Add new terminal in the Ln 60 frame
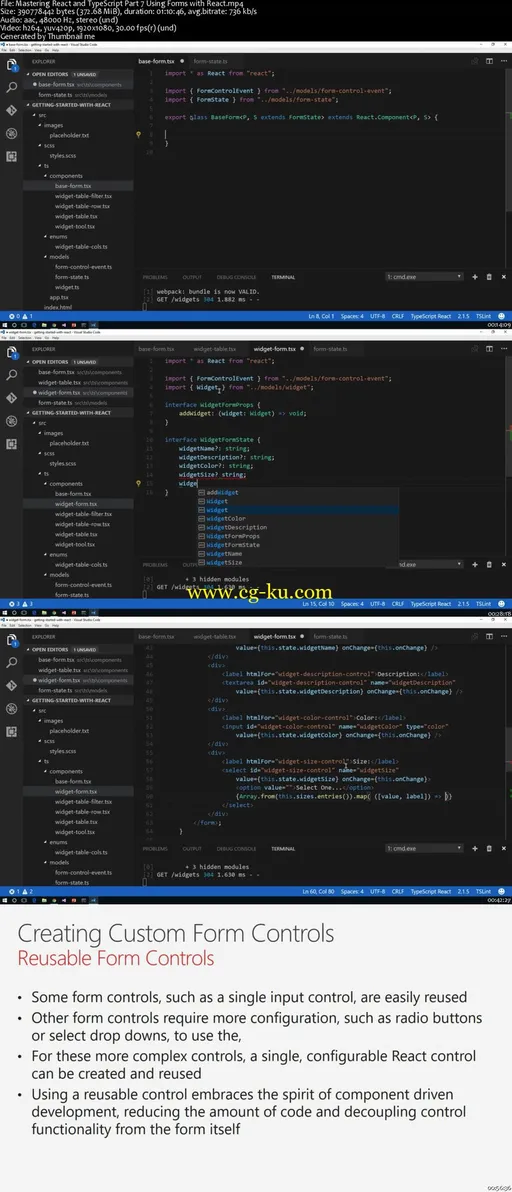Image resolution: width=512 pixels, height=1192 pixels. coord(475,848)
